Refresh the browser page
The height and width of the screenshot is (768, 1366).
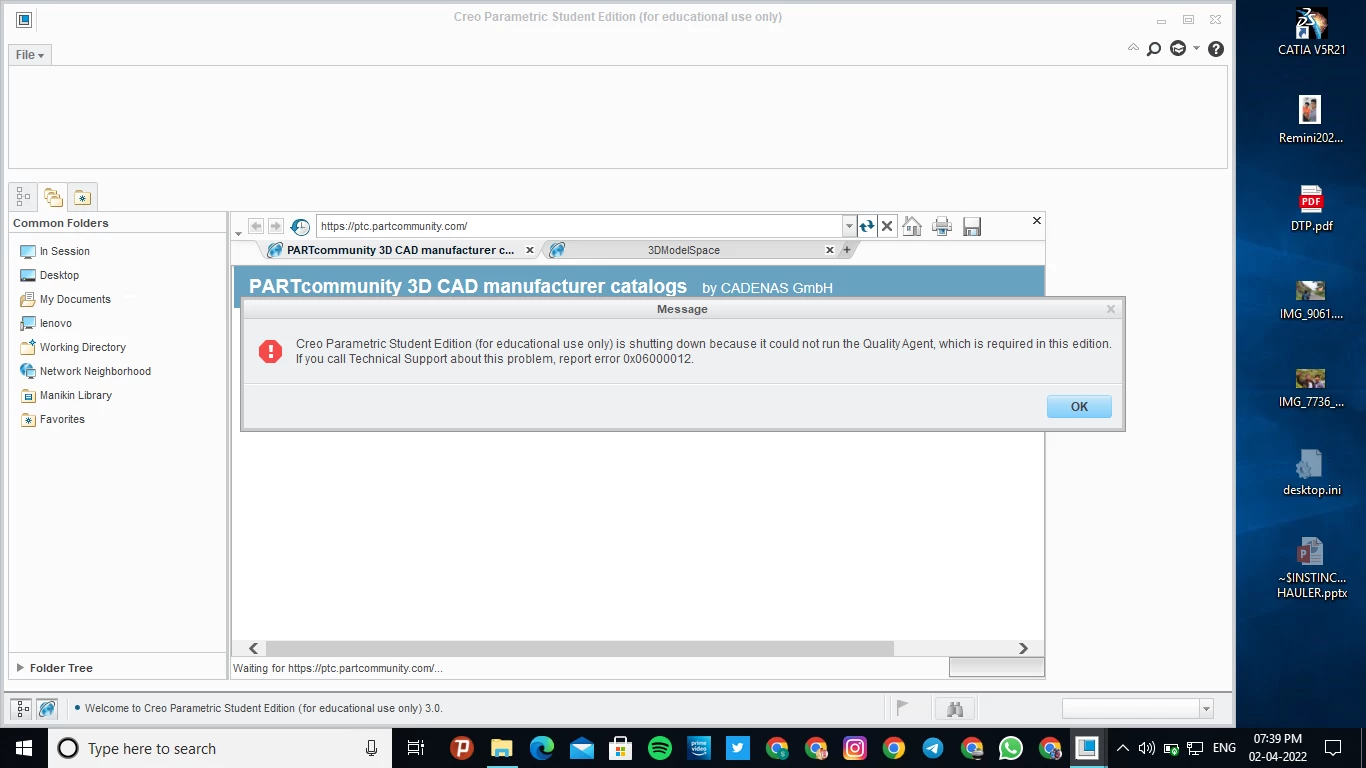867,227
